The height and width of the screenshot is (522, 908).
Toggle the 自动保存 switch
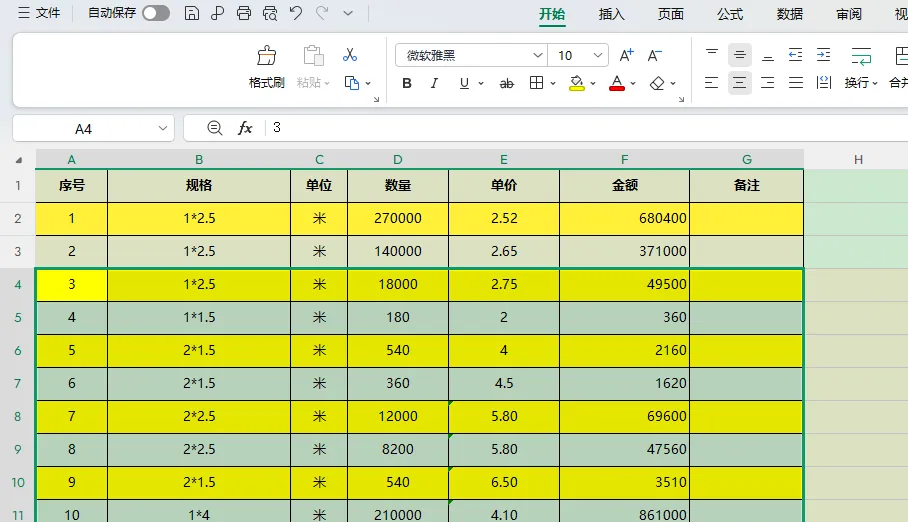click(156, 13)
